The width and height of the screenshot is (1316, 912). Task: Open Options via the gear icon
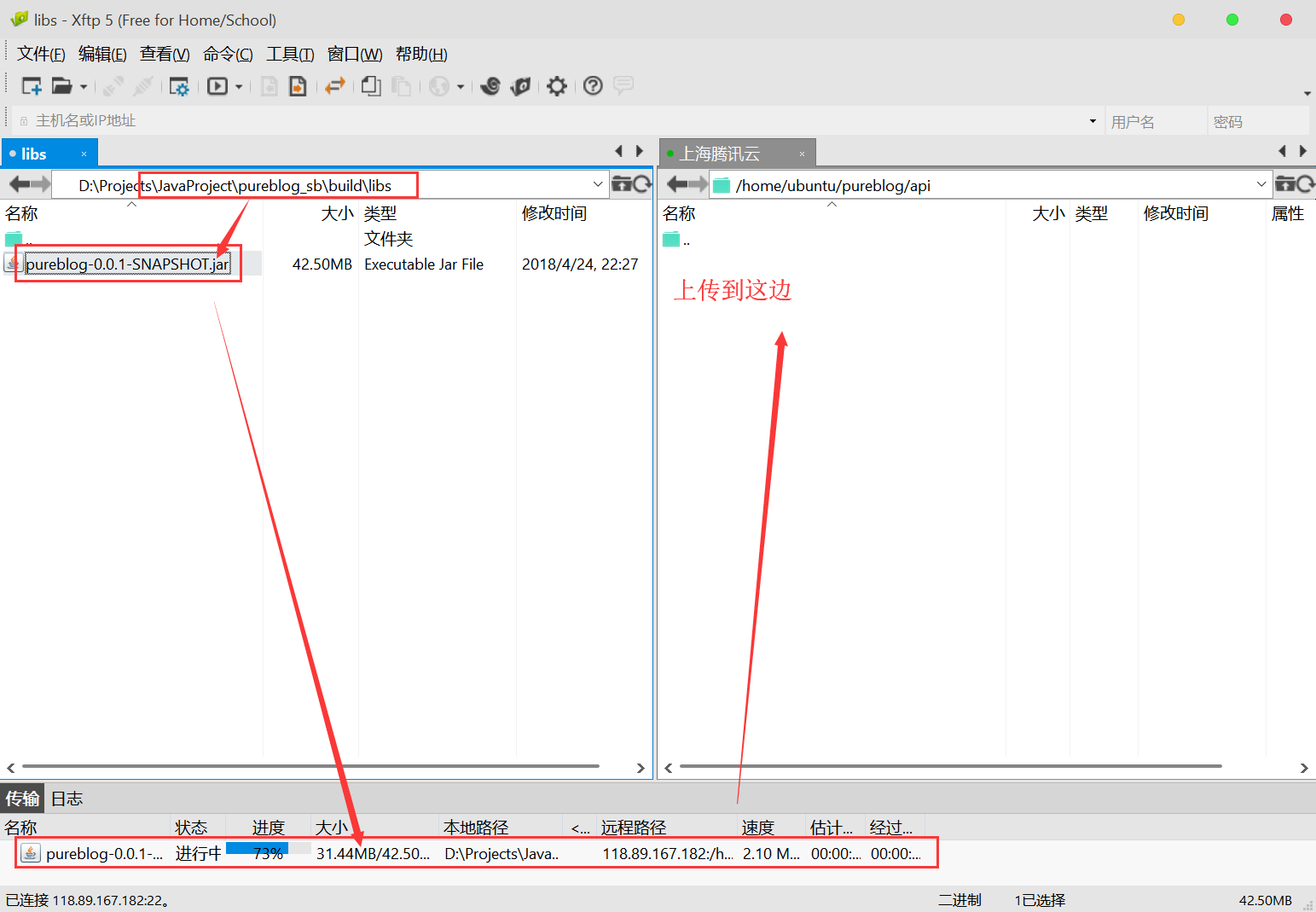pyautogui.click(x=557, y=86)
